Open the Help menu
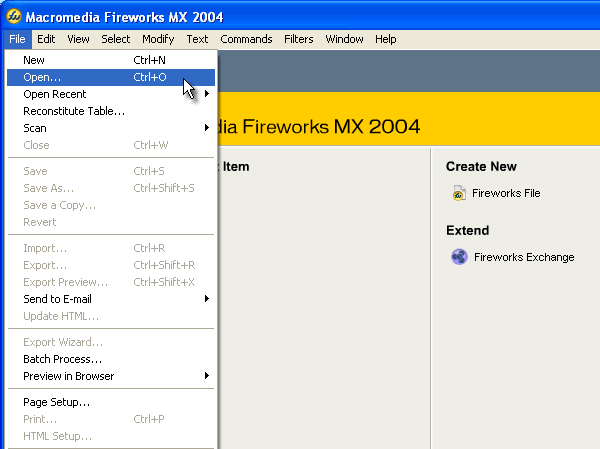Screen dimensions: 600x449 [x=386, y=39]
